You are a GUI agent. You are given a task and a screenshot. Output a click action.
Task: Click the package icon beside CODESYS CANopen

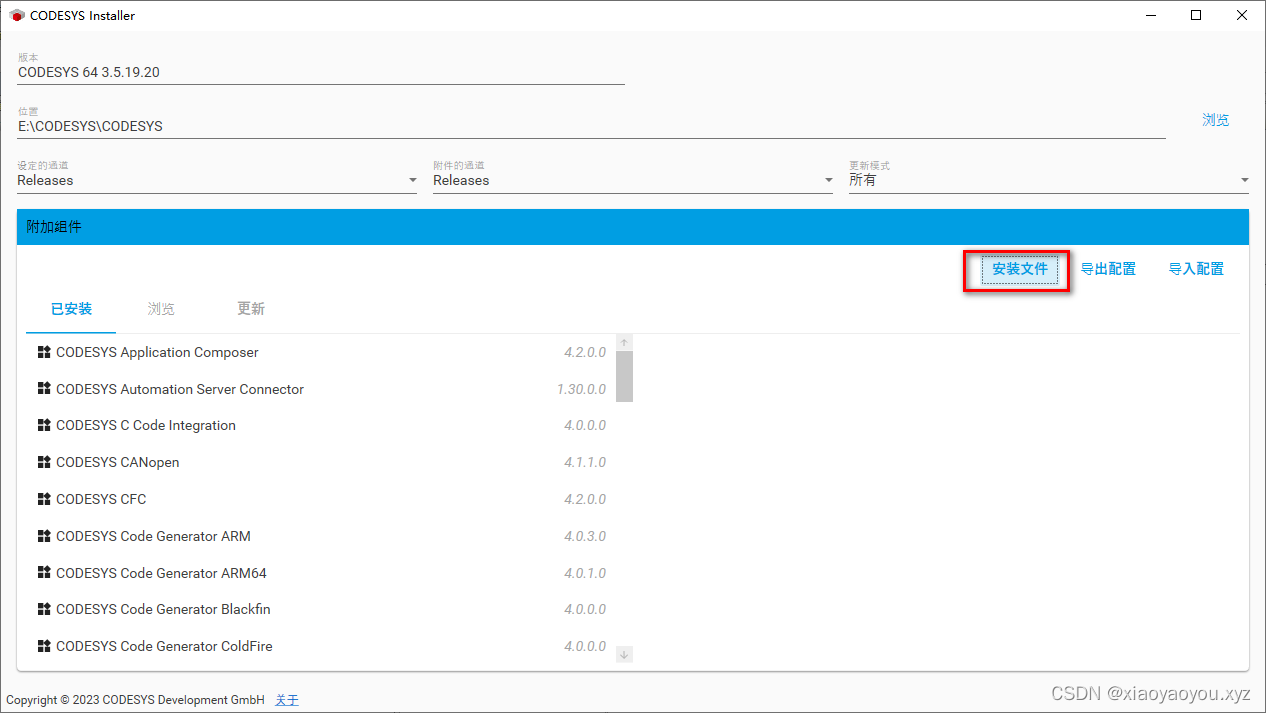click(x=44, y=462)
